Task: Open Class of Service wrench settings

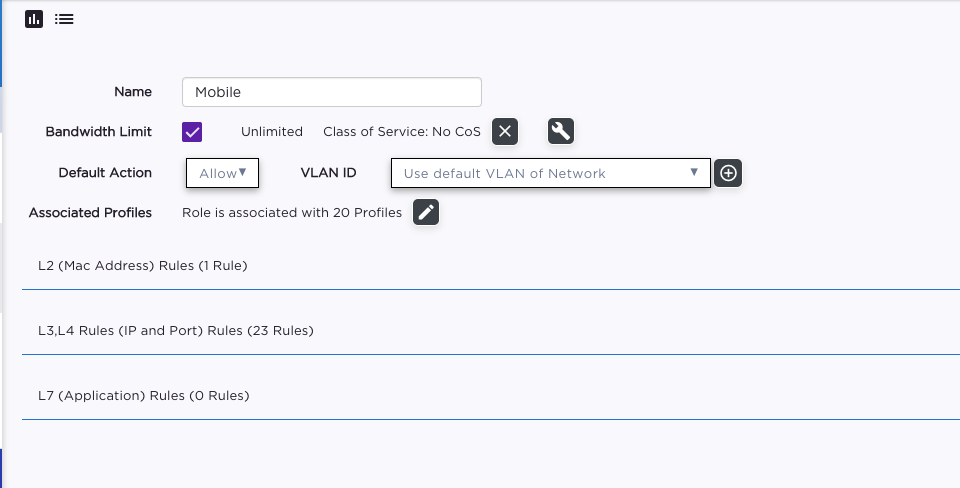Action: 561,131
